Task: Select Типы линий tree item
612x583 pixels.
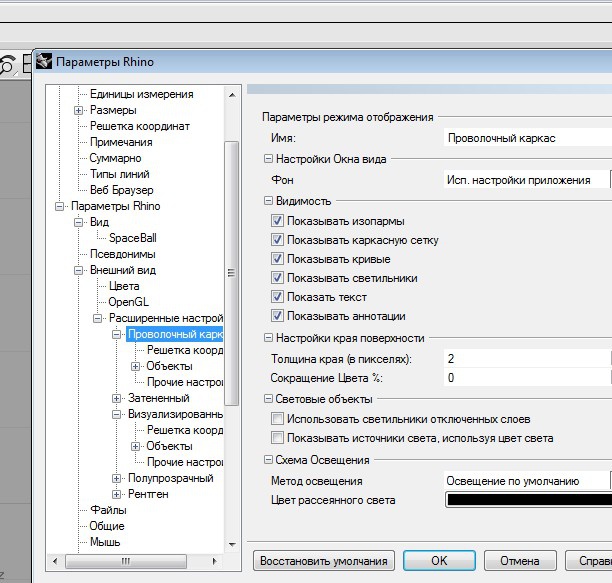Action: coord(119,174)
